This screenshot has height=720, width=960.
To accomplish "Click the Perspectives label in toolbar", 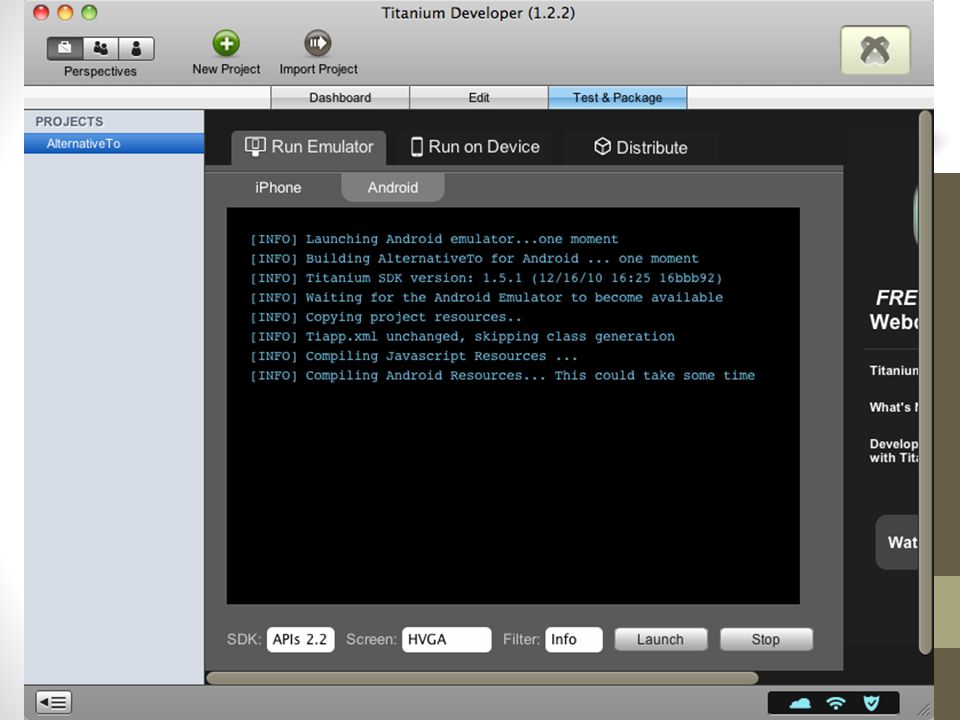I will (100, 71).
